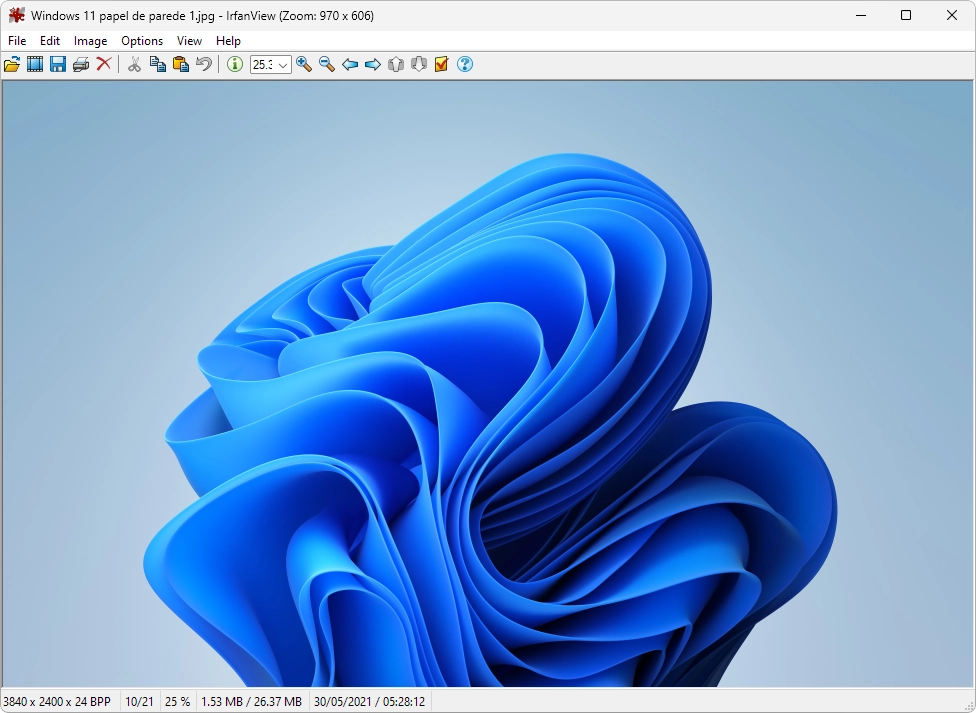Open the Slideshow filmstrip icon
Viewport: 976px width, 713px height.
[x=35, y=64]
